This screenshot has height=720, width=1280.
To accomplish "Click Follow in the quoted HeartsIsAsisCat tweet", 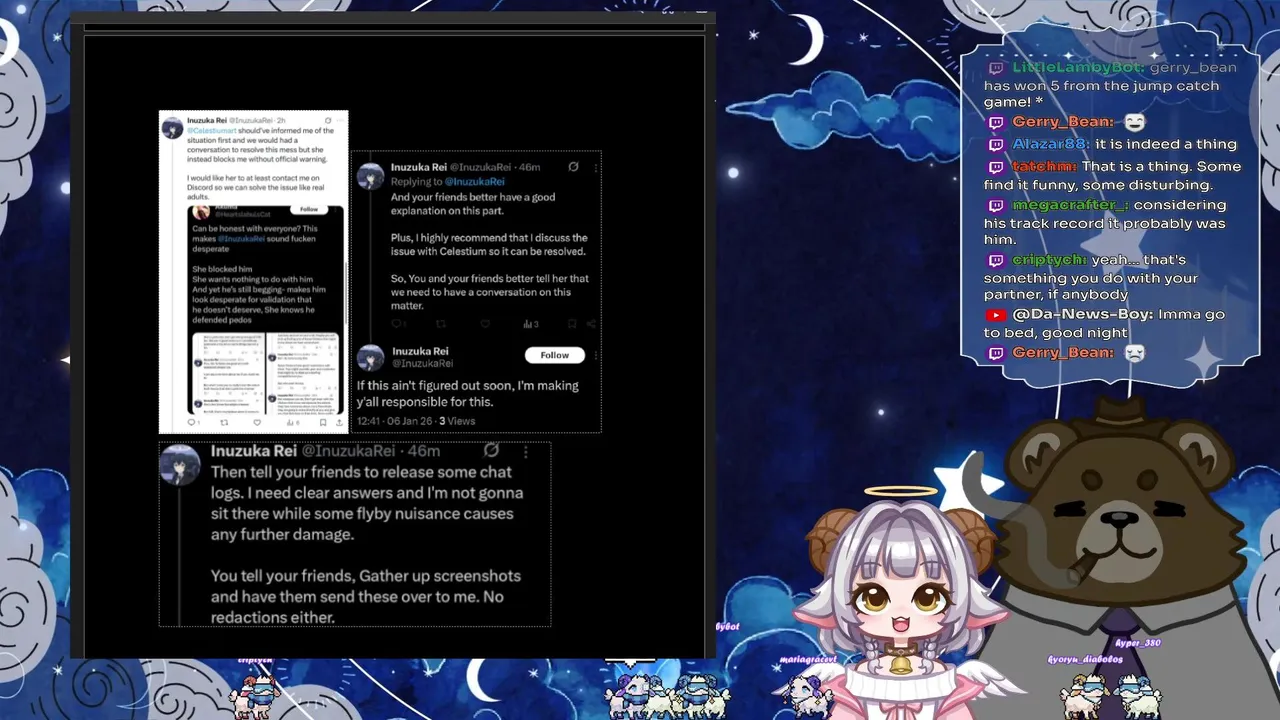I will 309,209.
